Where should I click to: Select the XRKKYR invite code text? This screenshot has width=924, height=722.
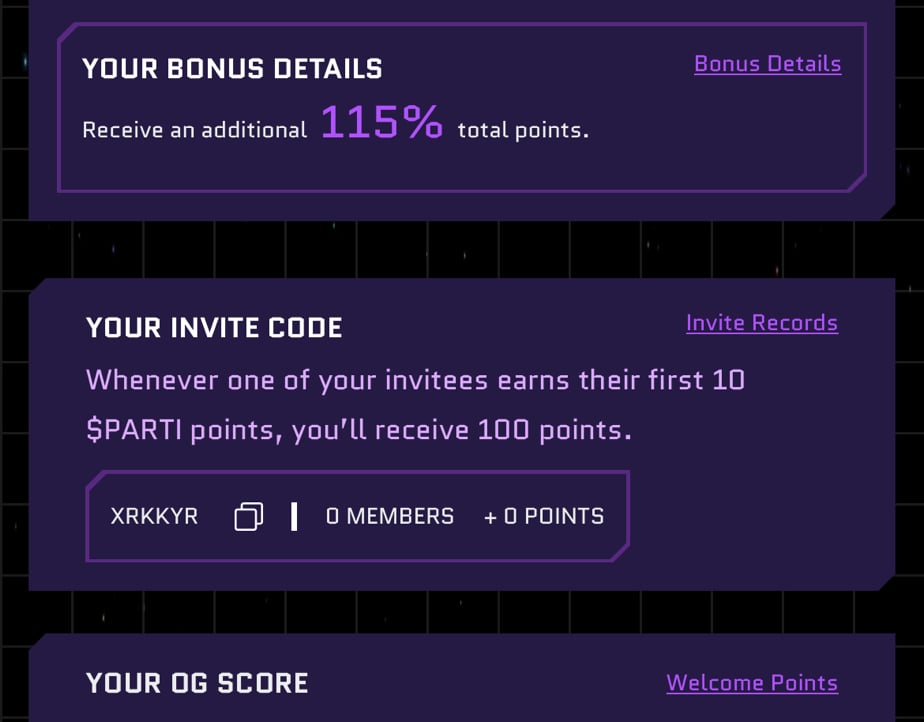[x=154, y=516]
